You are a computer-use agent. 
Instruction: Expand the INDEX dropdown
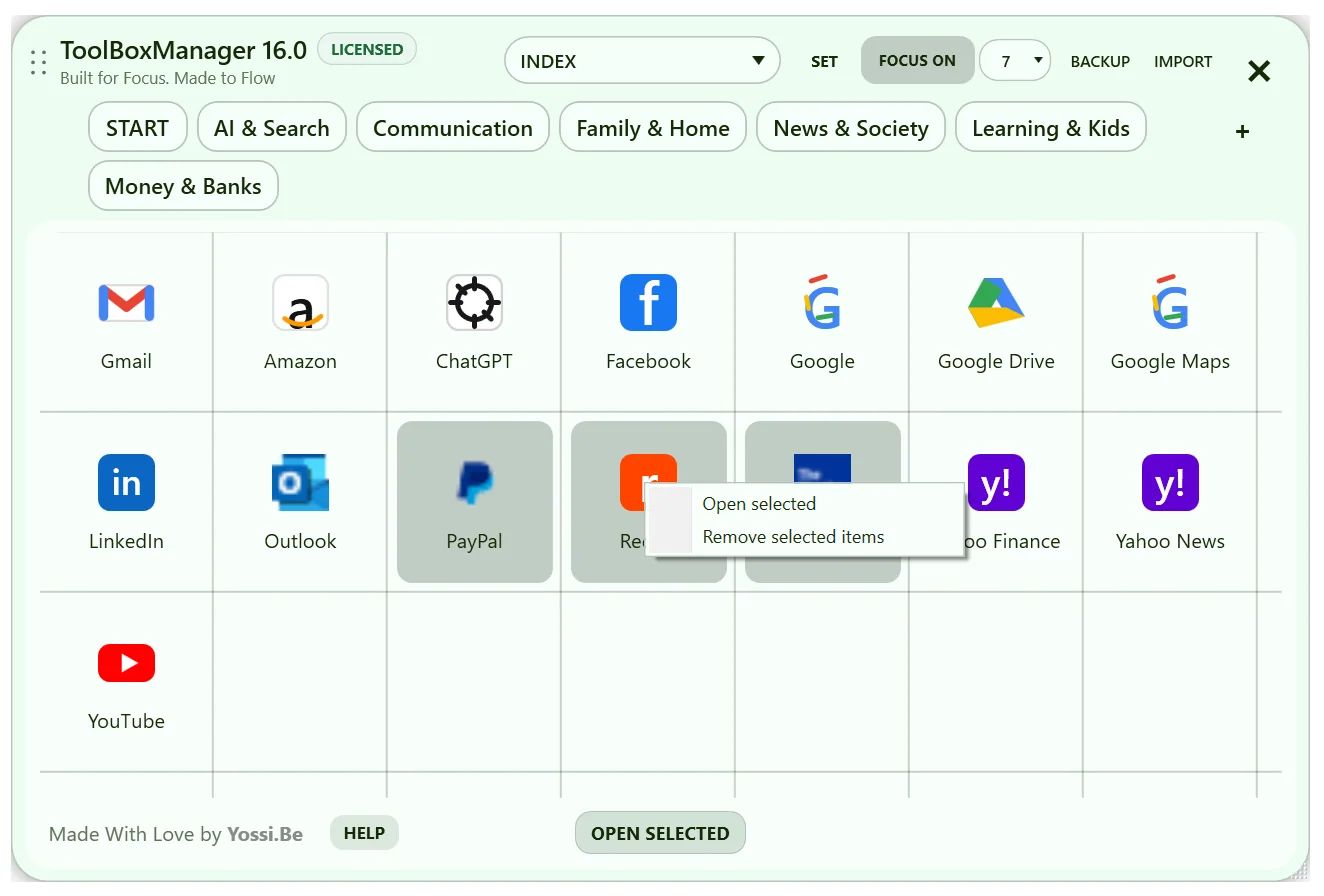pyautogui.click(x=642, y=61)
